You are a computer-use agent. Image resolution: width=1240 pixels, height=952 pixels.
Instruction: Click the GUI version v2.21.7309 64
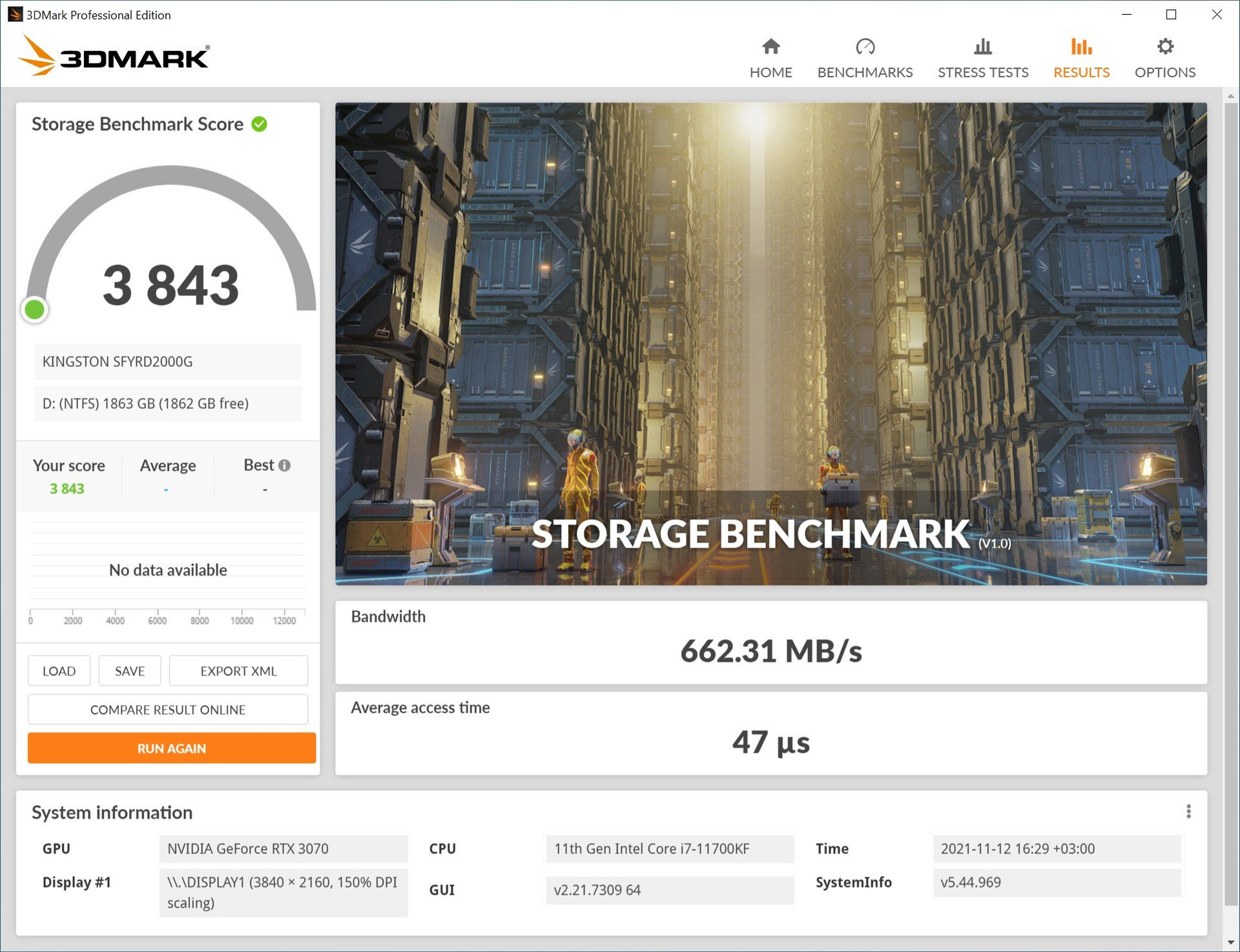point(670,890)
